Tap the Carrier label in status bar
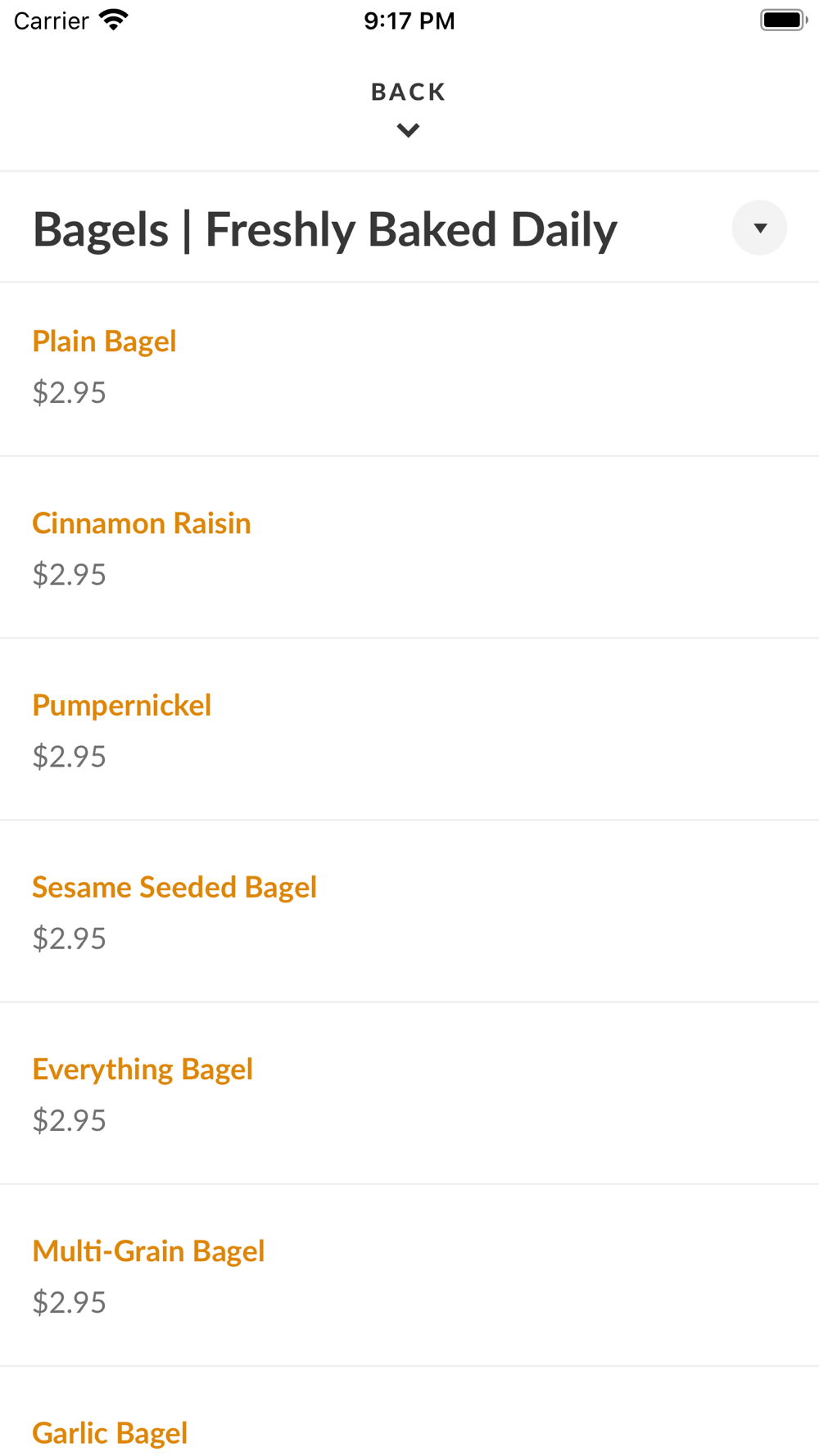The height and width of the screenshot is (1456, 819). coord(51,20)
